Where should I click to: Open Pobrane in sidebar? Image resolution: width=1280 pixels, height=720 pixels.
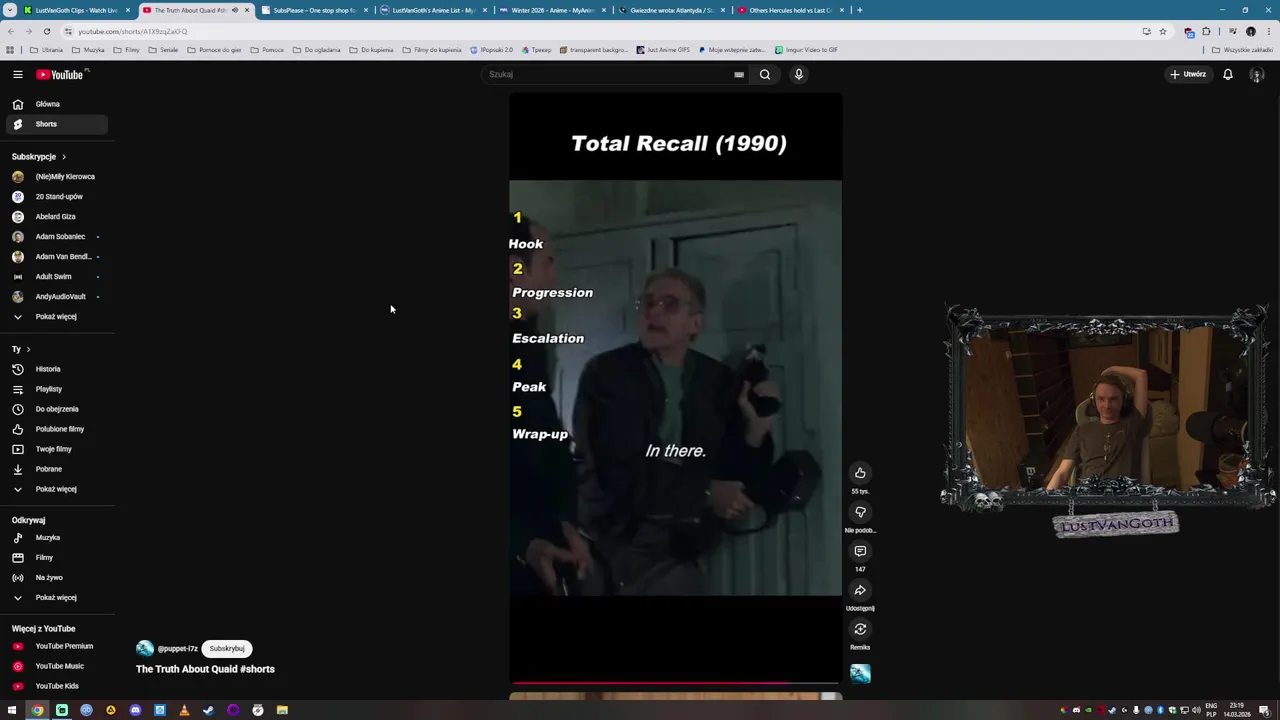tap(56, 469)
